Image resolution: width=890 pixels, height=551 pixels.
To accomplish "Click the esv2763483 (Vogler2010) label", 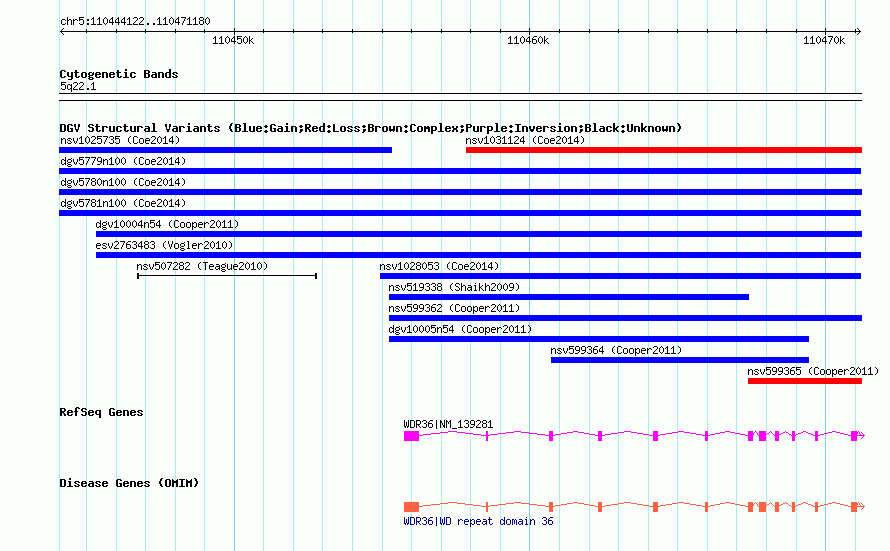I will pos(165,245).
